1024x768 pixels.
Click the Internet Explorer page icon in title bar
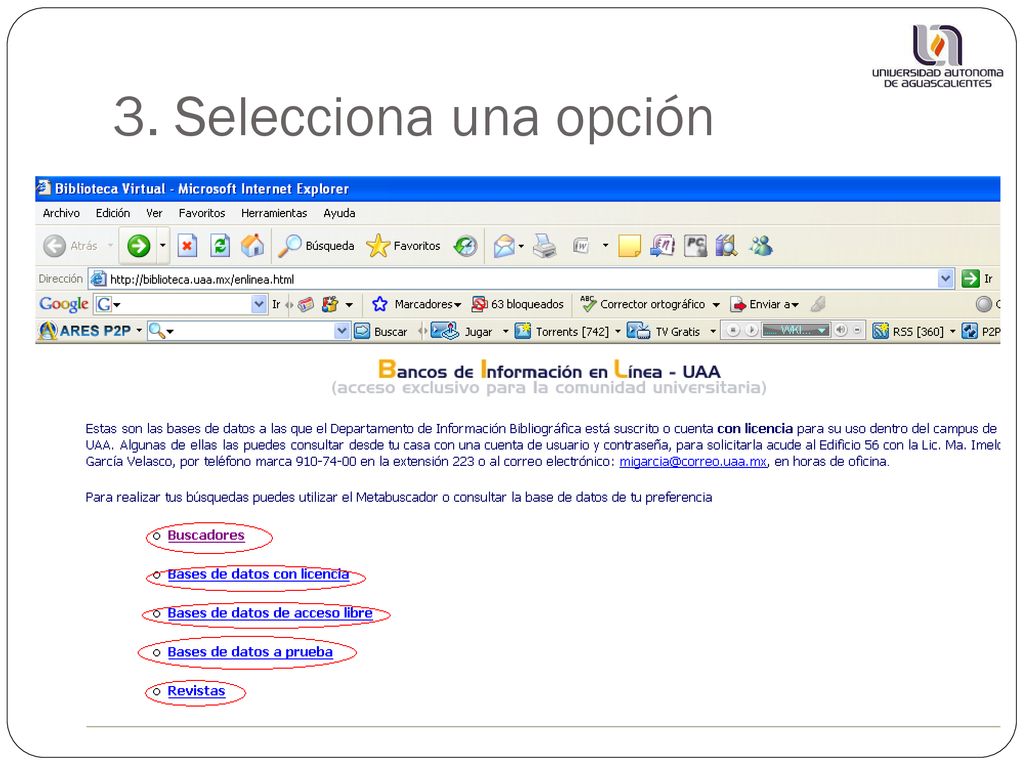44,188
